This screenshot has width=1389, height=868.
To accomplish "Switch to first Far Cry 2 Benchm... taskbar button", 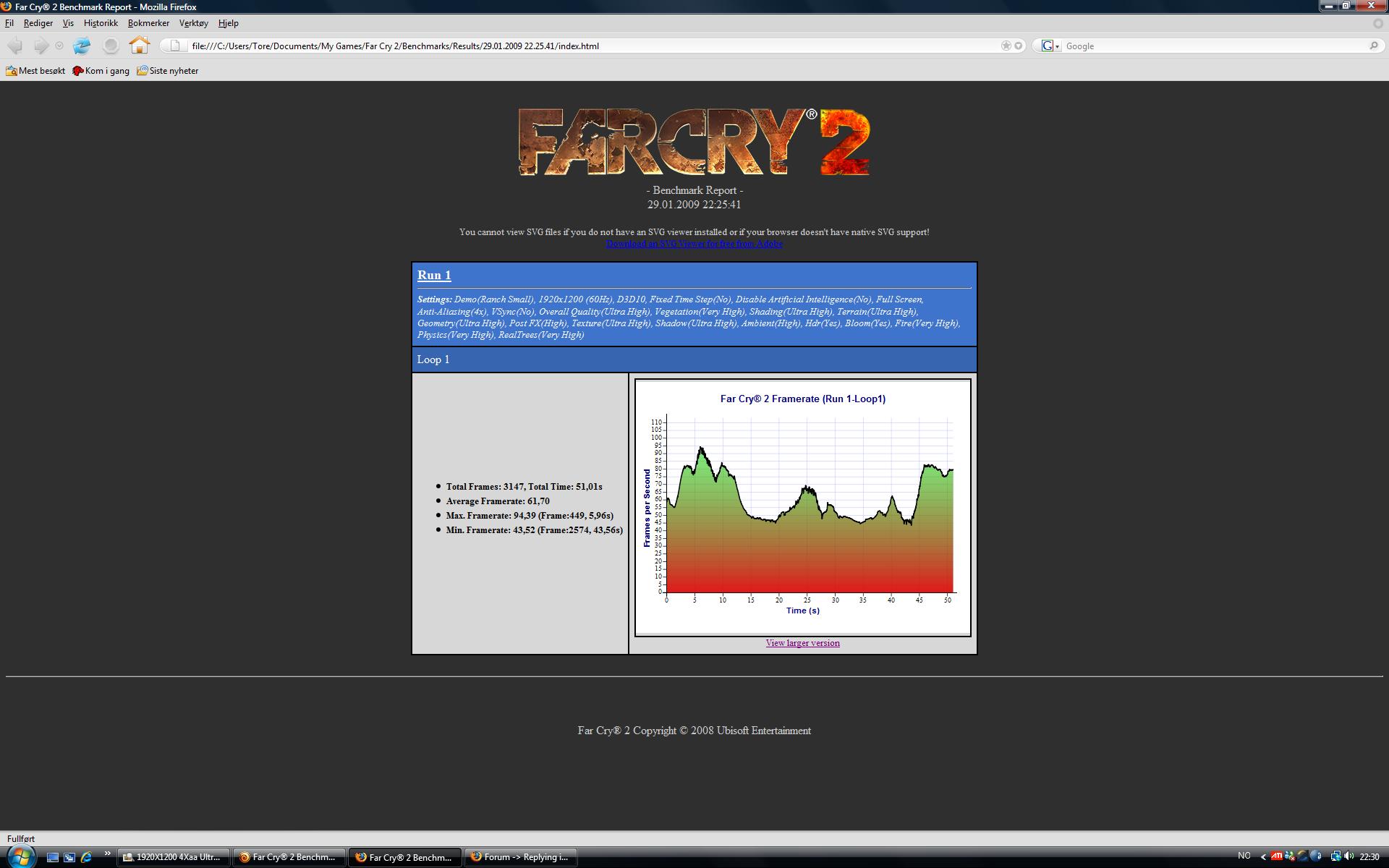I will click(289, 857).
